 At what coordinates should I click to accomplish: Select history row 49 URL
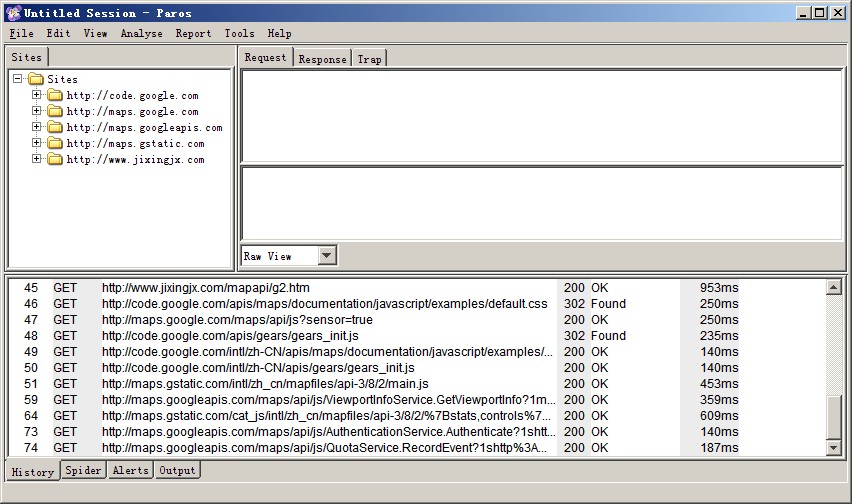coord(327,352)
